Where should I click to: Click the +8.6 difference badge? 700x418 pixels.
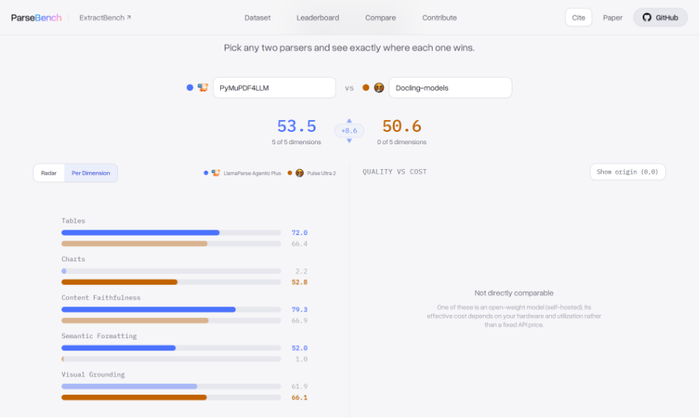tap(349, 130)
